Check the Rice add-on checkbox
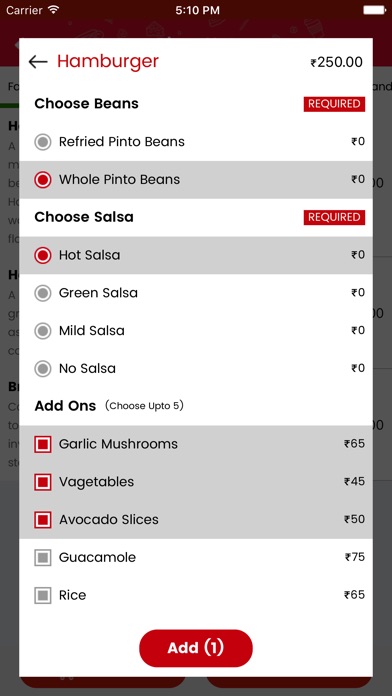392x696 pixels. click(43, 595)
